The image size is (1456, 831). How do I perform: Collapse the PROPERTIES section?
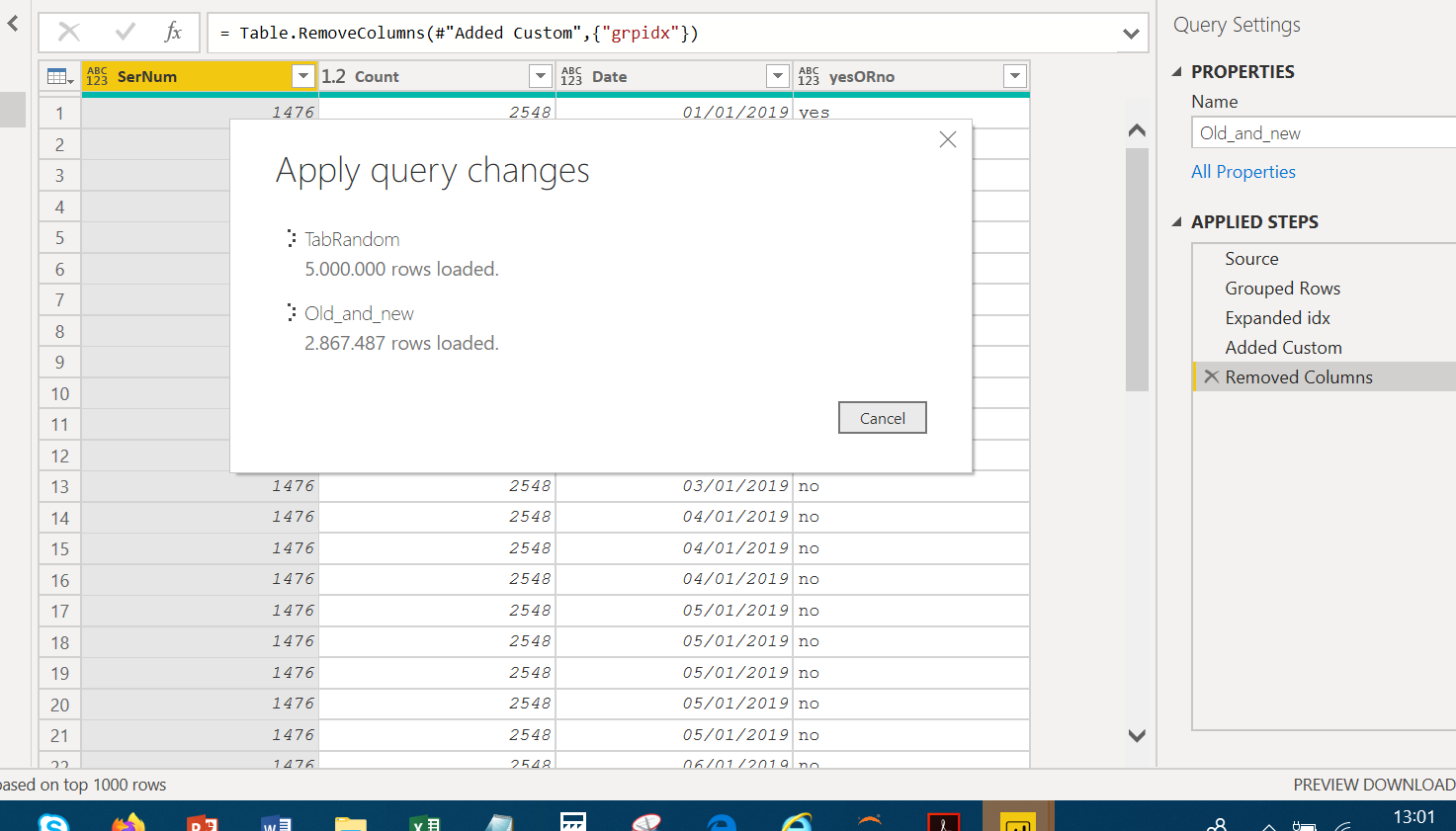pos(1177,71)
